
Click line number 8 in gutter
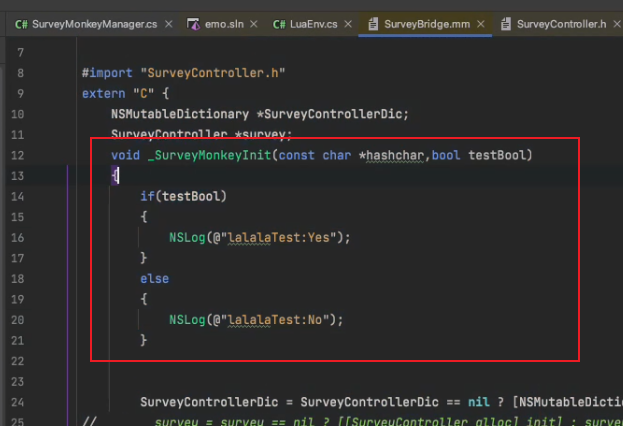[20, 73]
